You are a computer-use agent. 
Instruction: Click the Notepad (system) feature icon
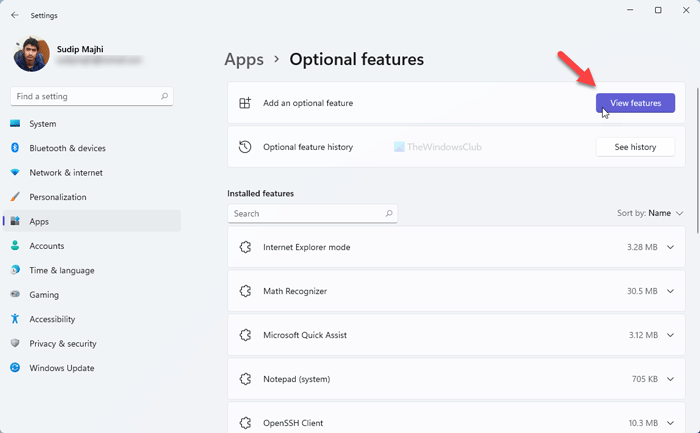coord(245,379)
